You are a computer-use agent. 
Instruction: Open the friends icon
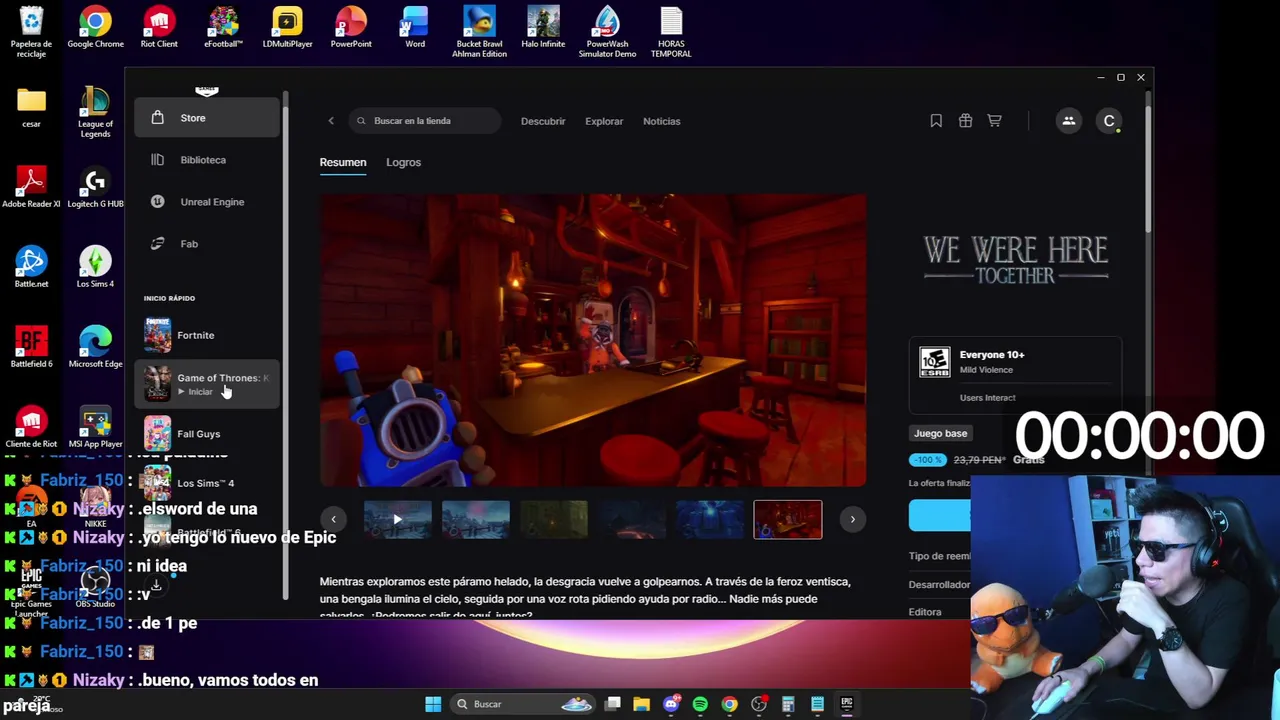[1068, 121]
